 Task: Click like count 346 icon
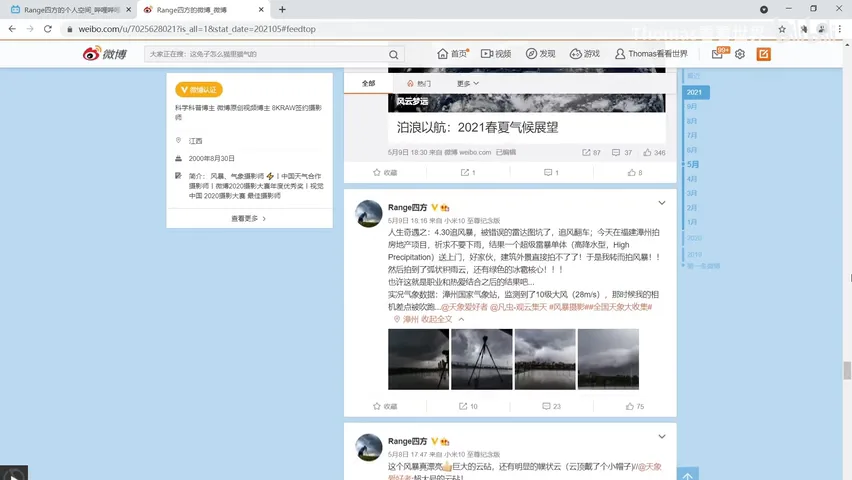tap(654, 153)
